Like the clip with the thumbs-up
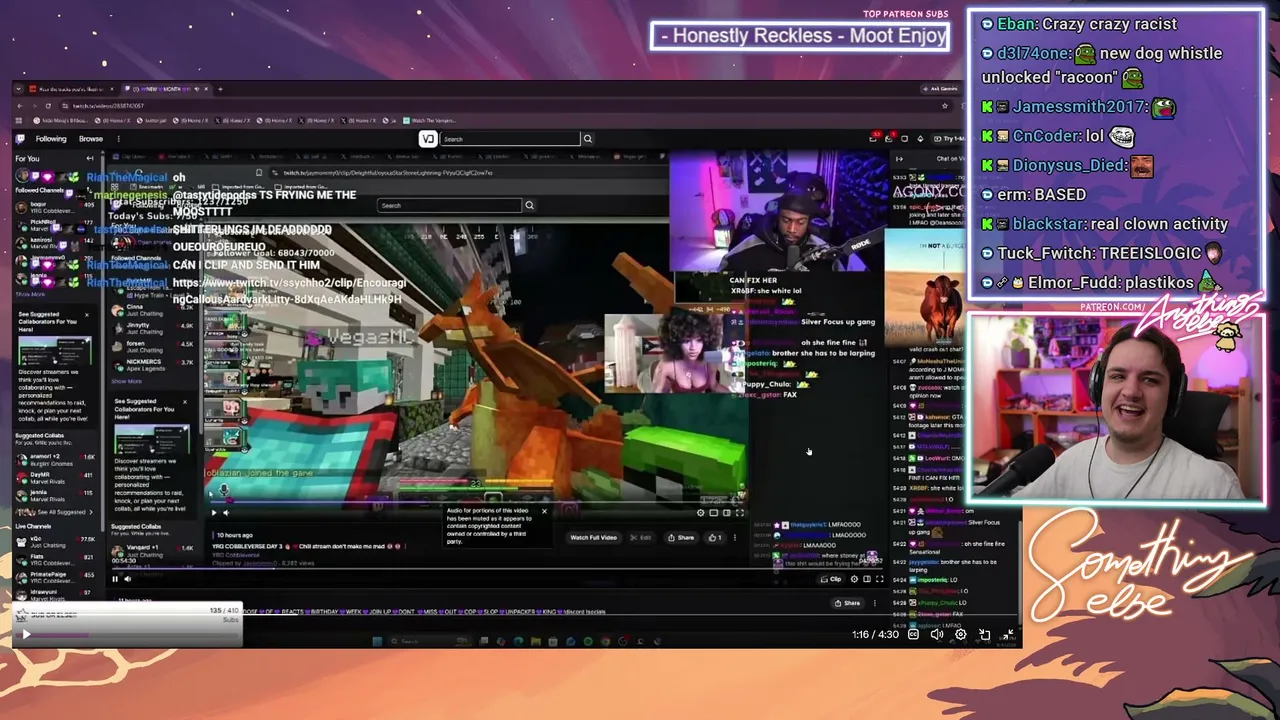 point(714,538)
